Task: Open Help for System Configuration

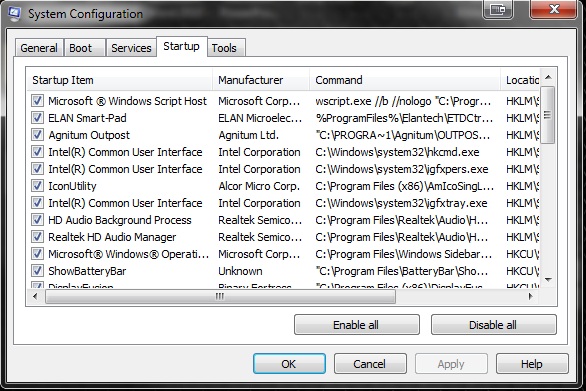Action: (x=532, y=364)
